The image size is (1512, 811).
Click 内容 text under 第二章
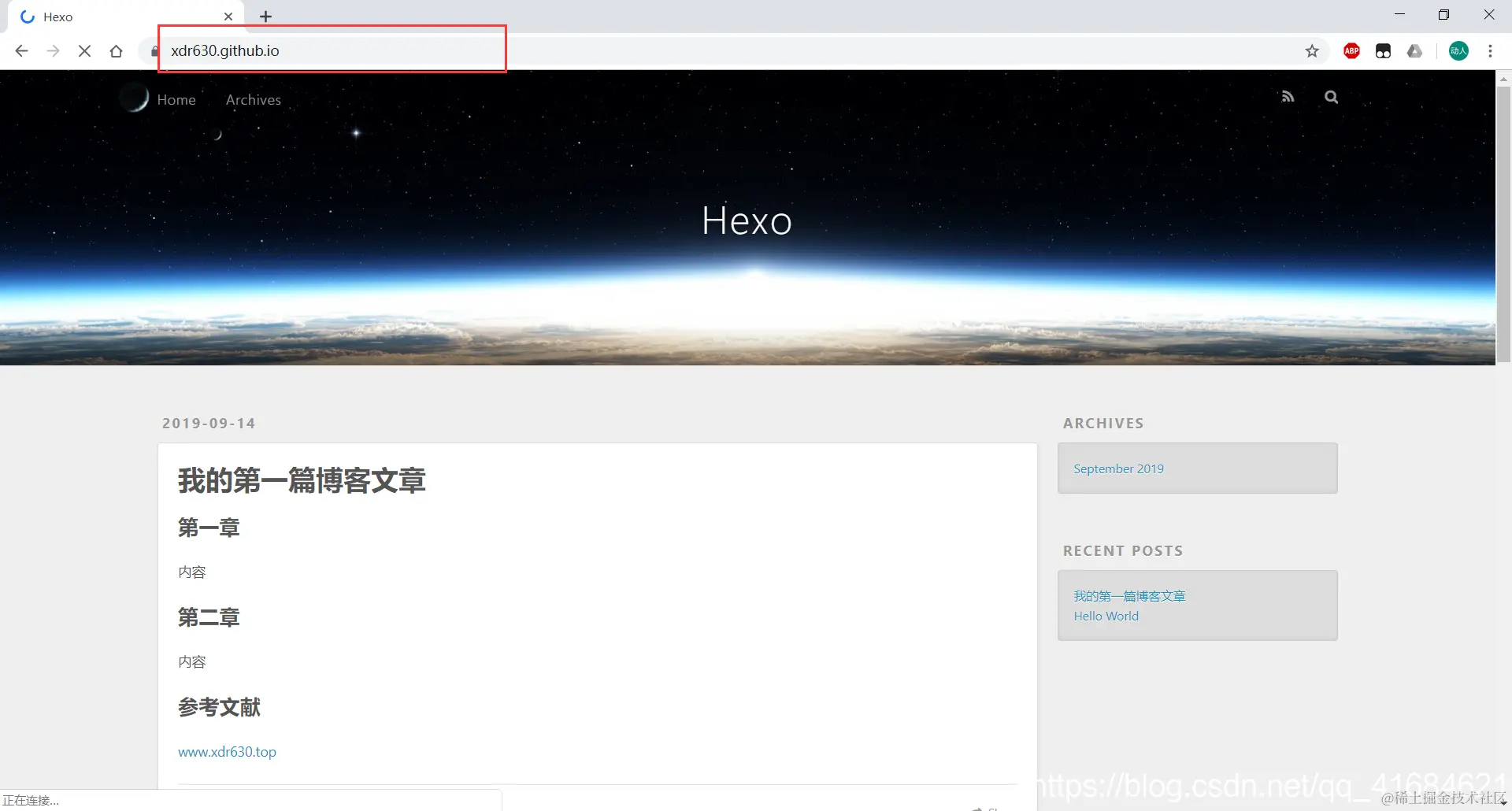point(192,661)
